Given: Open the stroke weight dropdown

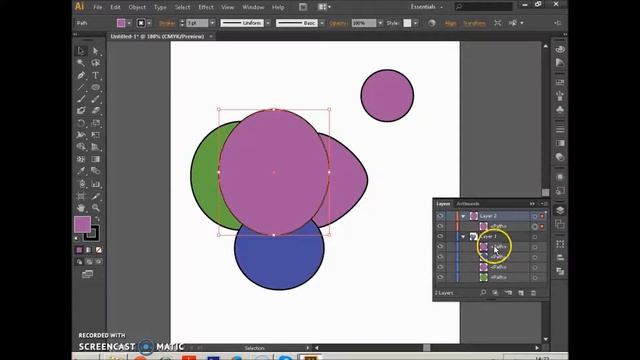Looking at the screenshot, I should (212, 23).
